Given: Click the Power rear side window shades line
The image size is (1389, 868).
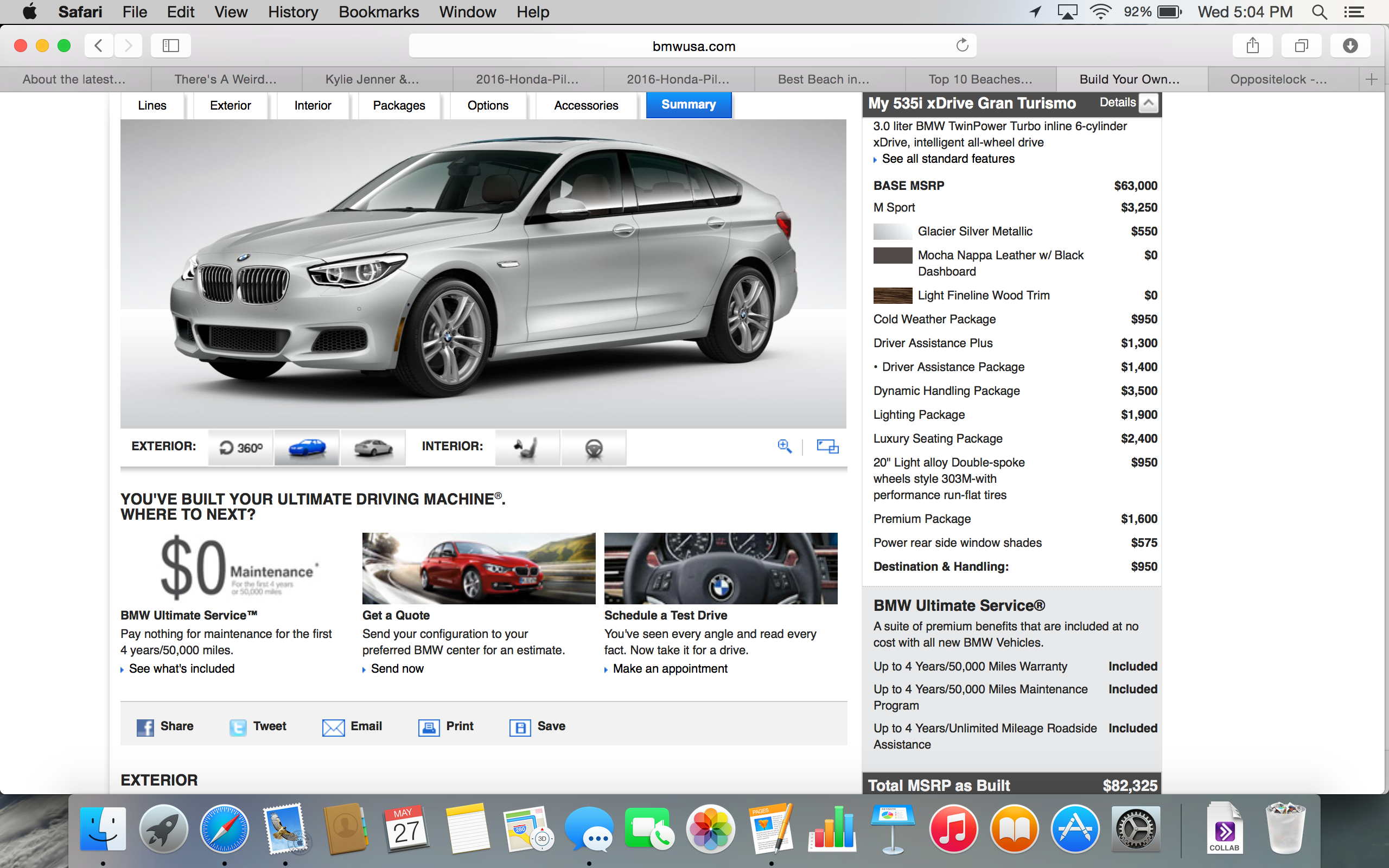Looking at the screenshot, I should 1015,542.
